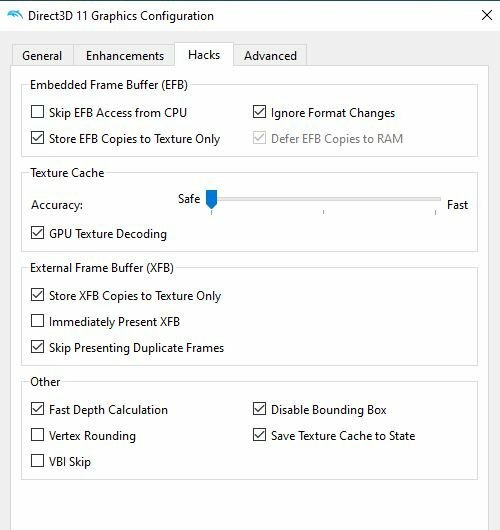Viewport: 500px width, 530px height.
Task: Click the Accuracy: label
Action: (x=57, y=205)
